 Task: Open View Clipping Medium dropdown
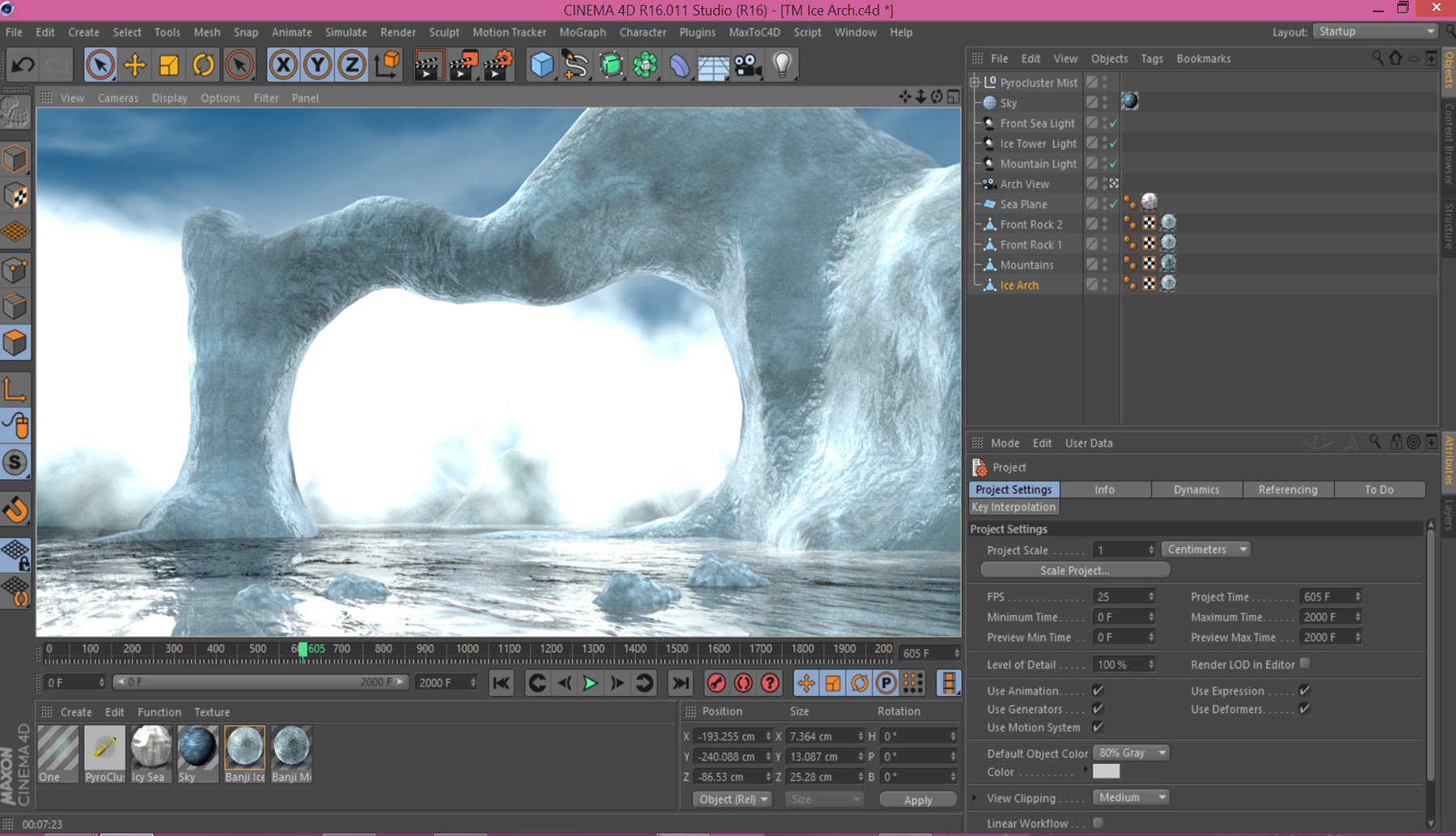(1131, 797)
